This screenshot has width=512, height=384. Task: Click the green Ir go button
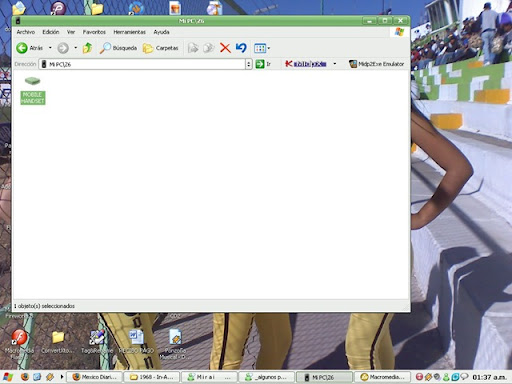pos(263,64)
